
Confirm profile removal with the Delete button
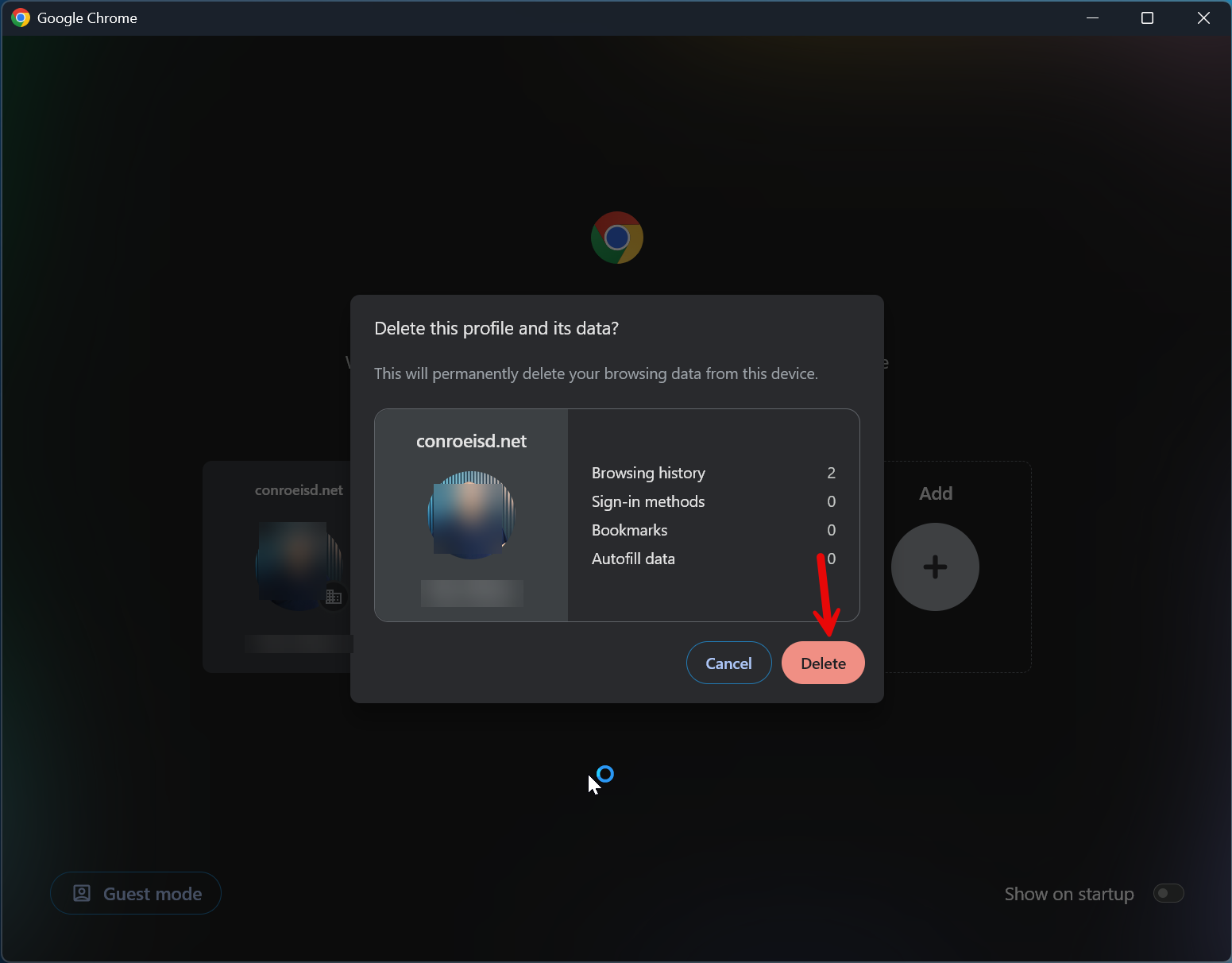pyautogui.click(x=823, y=663)
